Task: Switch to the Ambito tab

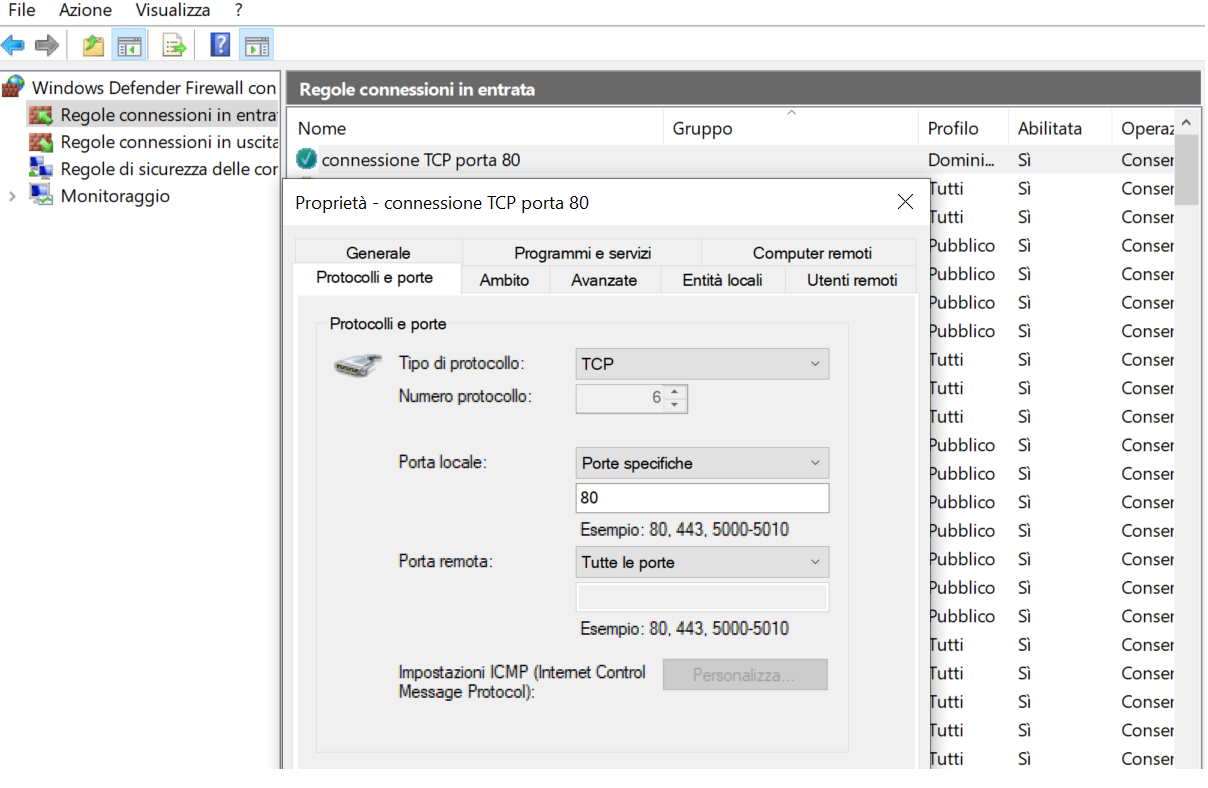Action: coord(504,280)
